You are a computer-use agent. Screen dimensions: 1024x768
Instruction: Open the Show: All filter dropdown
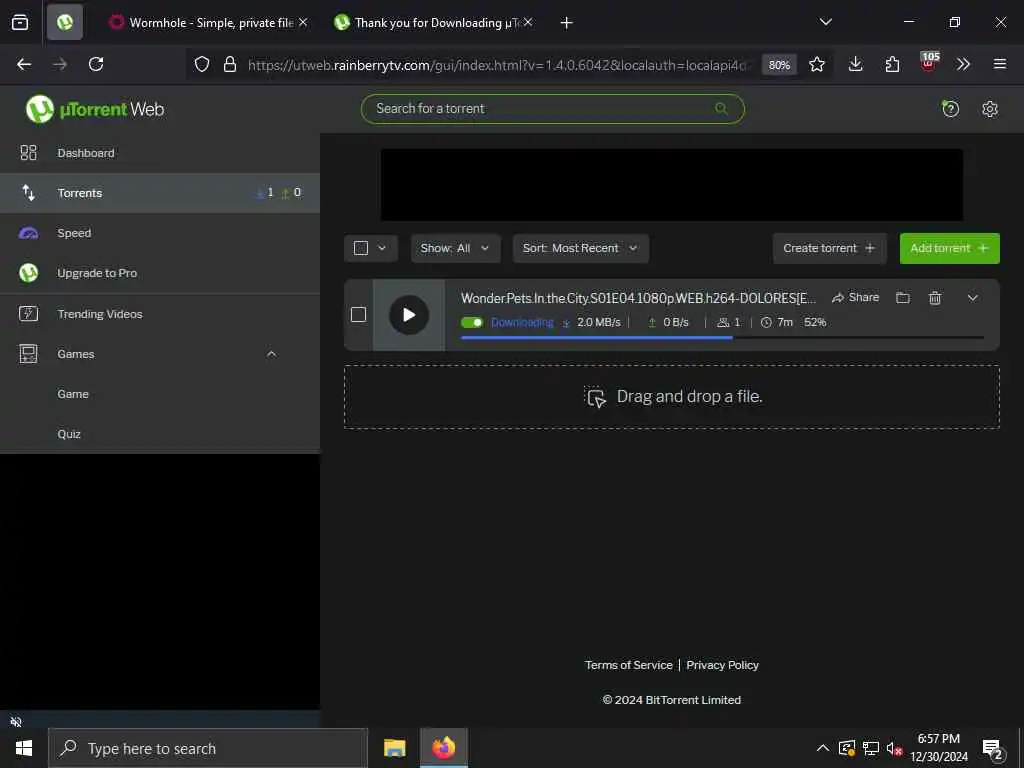click(455, 248)
